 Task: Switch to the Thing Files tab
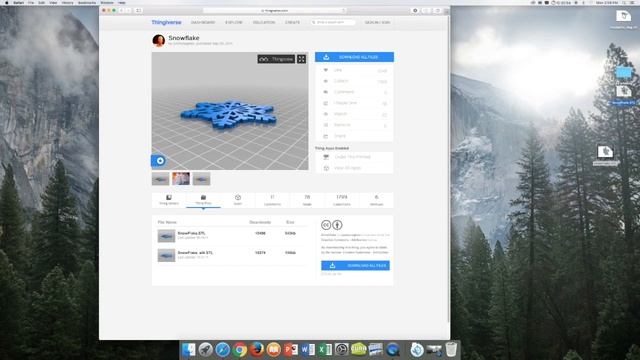pyautogui.click(x=203, y=200)
